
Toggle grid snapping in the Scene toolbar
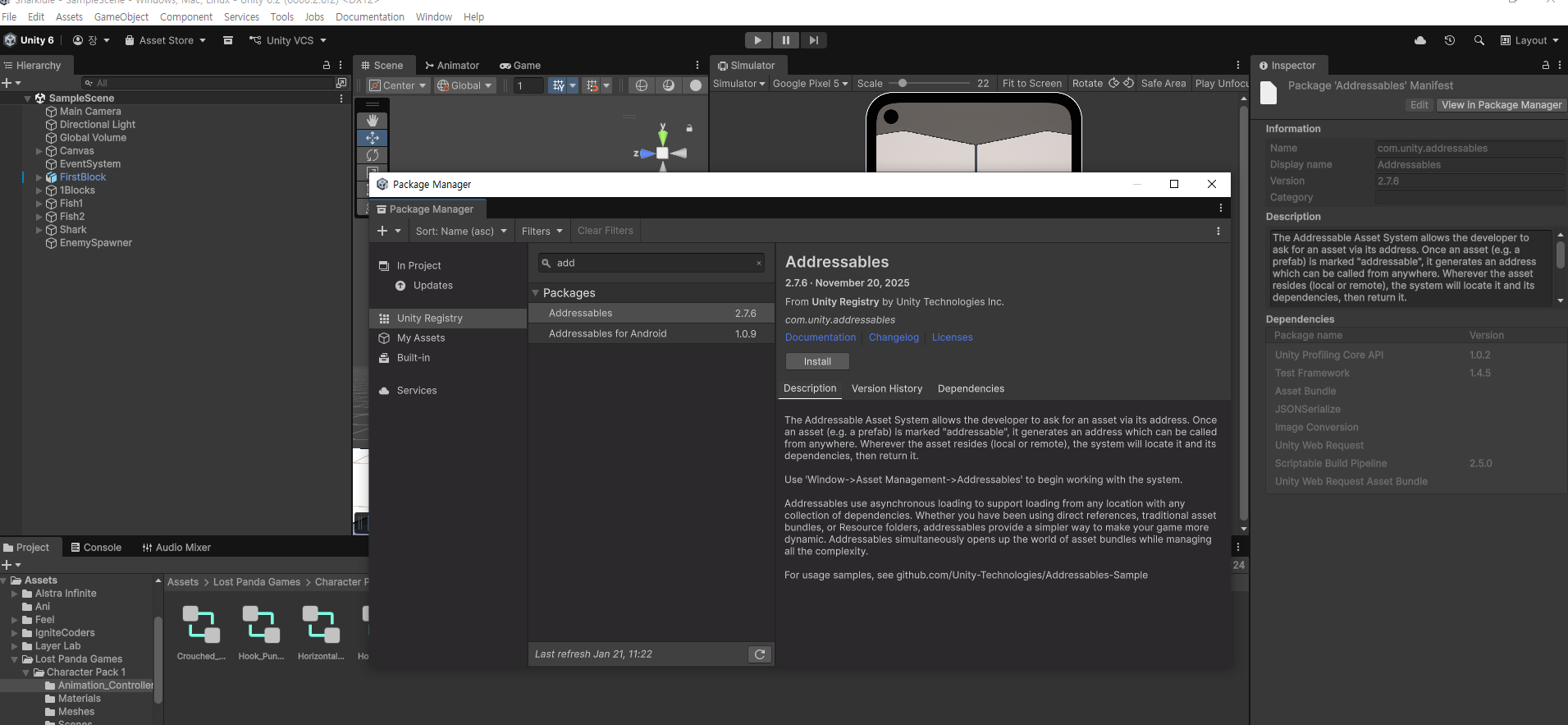[558, 85]
